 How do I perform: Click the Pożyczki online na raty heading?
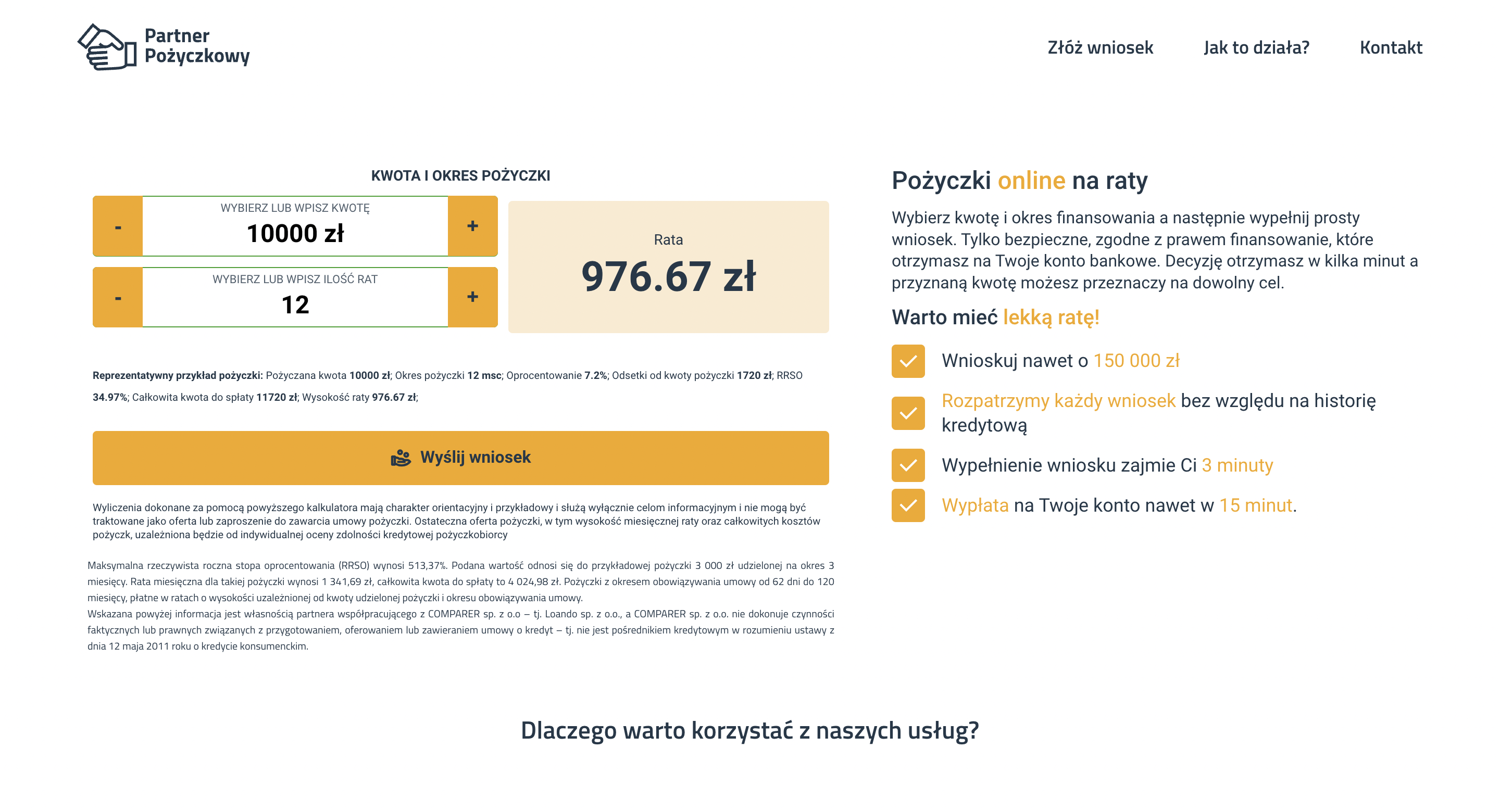[x=1019, y=181]
